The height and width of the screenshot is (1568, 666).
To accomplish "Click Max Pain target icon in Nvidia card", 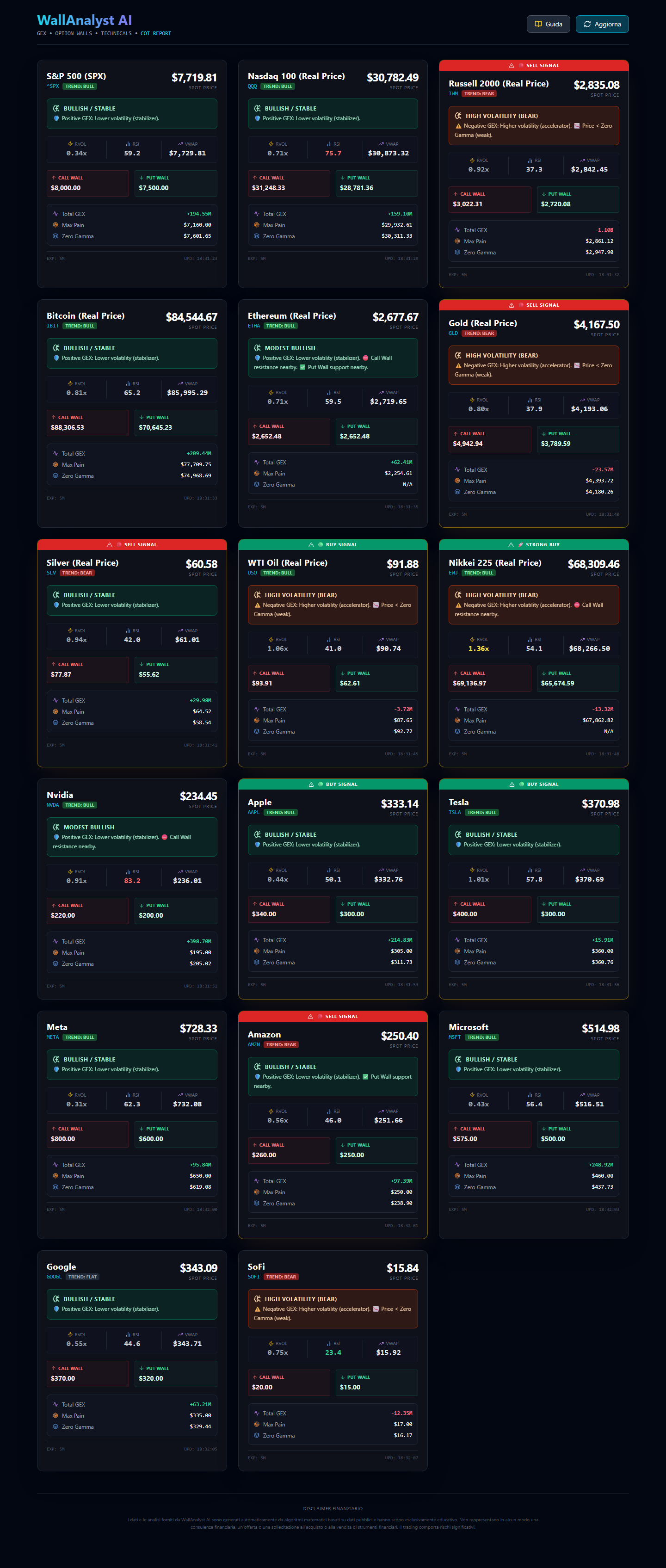I will coord(55,953).
